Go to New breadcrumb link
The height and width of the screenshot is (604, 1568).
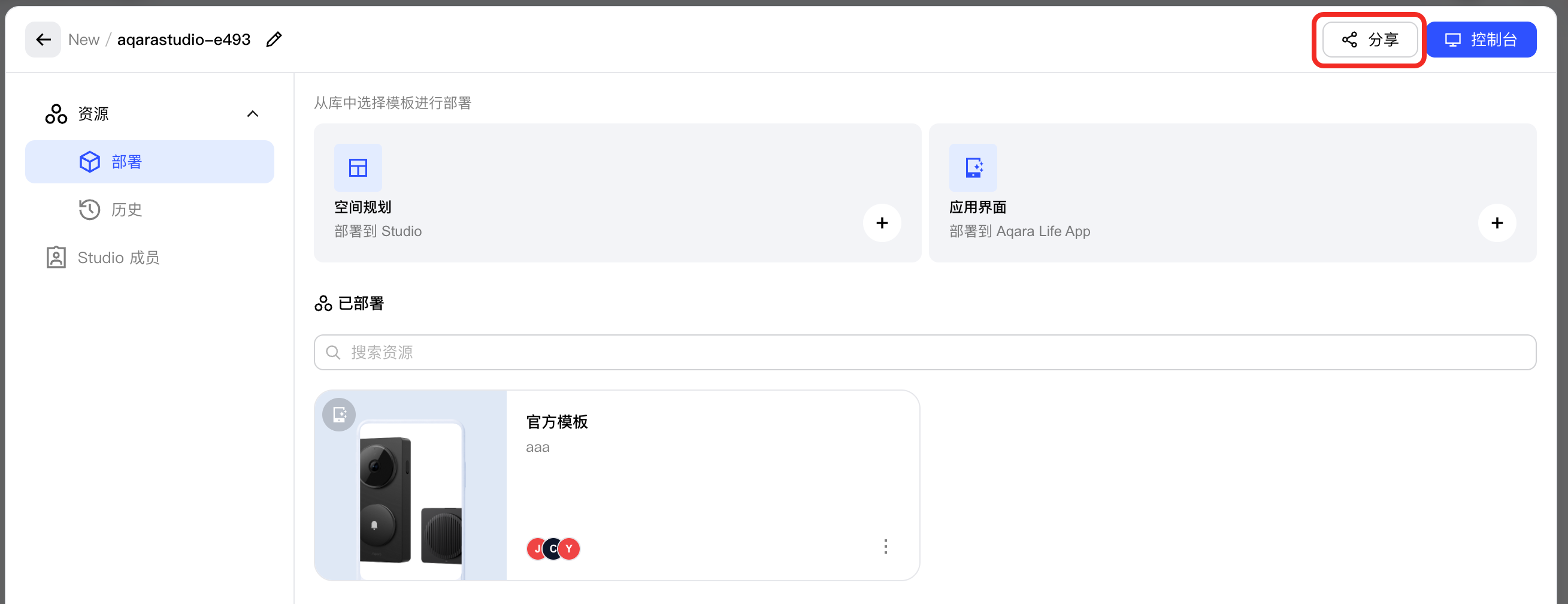point(84,40)
